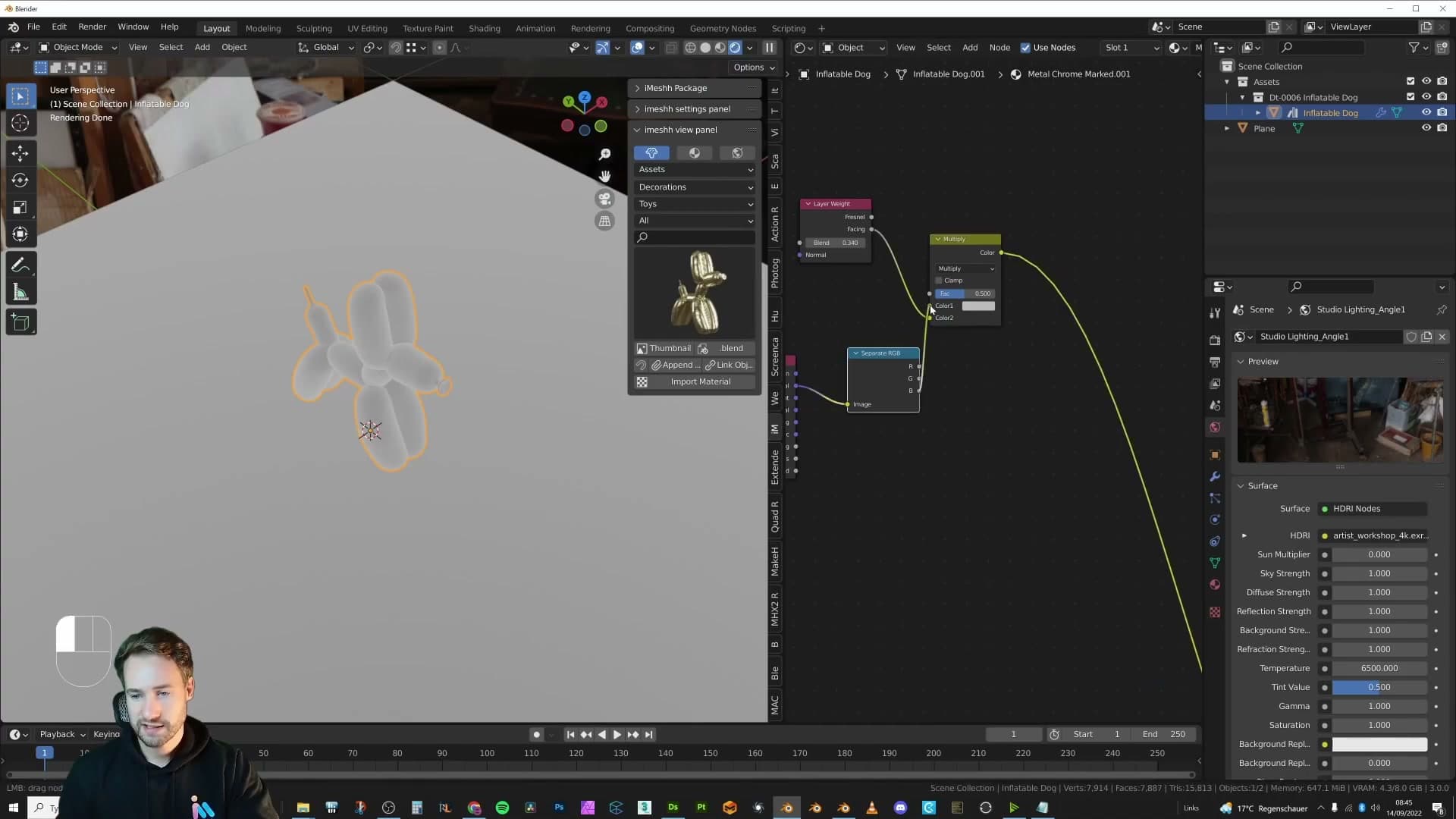Toggle render camera icon for Plane
Image resolution: width=1456 pixels, height=819 pixels.
click(1442, 129)
